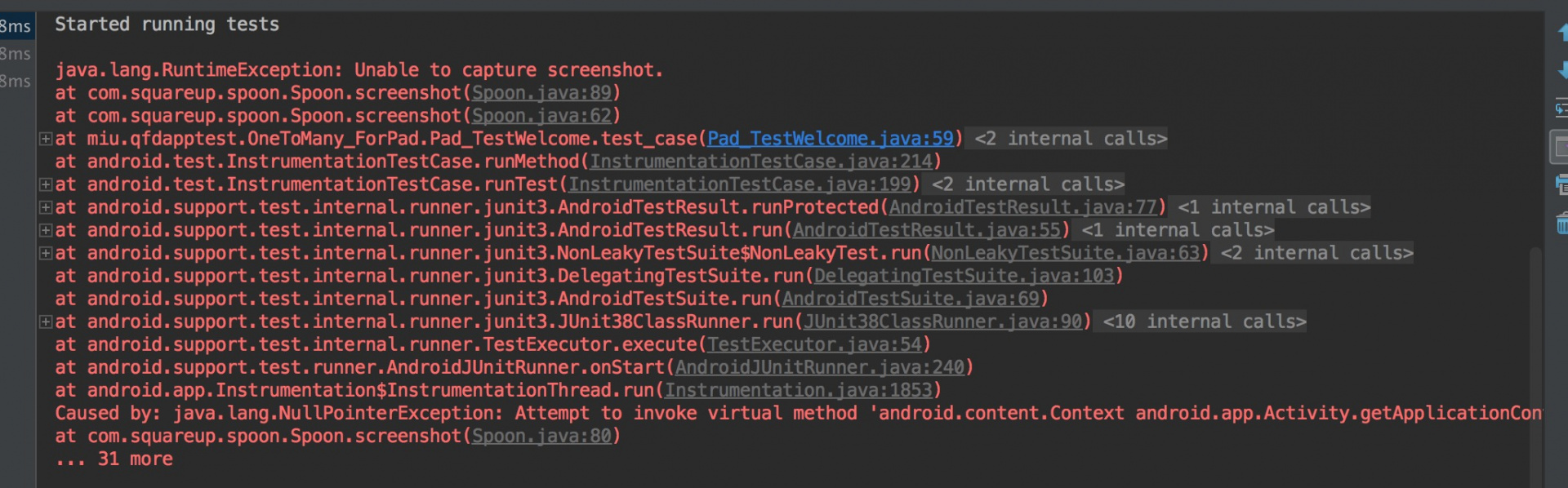Expand folded calls at InstrumentationTestCase.runTest line
Image resolution: width=1568 pixels, height=488 pixels.
pyautogui.click(x=47, y=184)
